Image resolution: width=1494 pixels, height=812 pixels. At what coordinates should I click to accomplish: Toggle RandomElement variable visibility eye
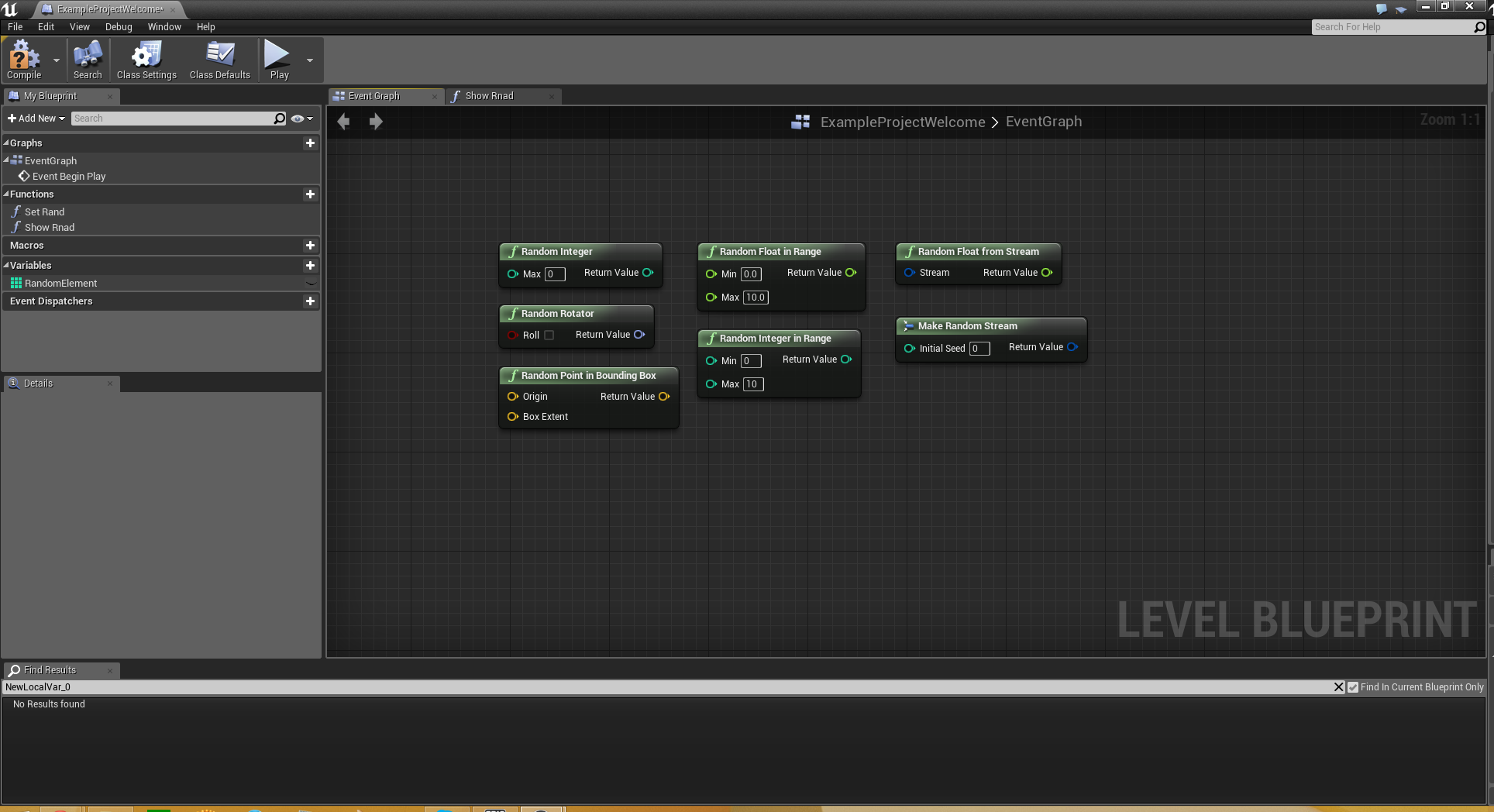311,284
